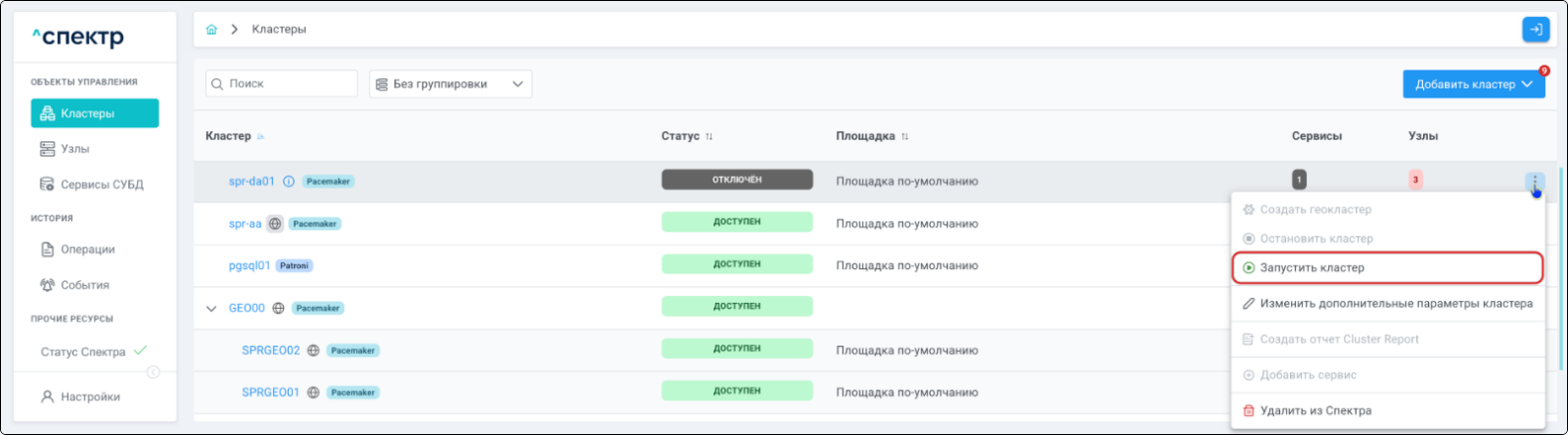Image resolution: width=1568 pixels, height=435 pixels.
Task: Click the home icon in breadcrumb
Action: pos(211,30)
